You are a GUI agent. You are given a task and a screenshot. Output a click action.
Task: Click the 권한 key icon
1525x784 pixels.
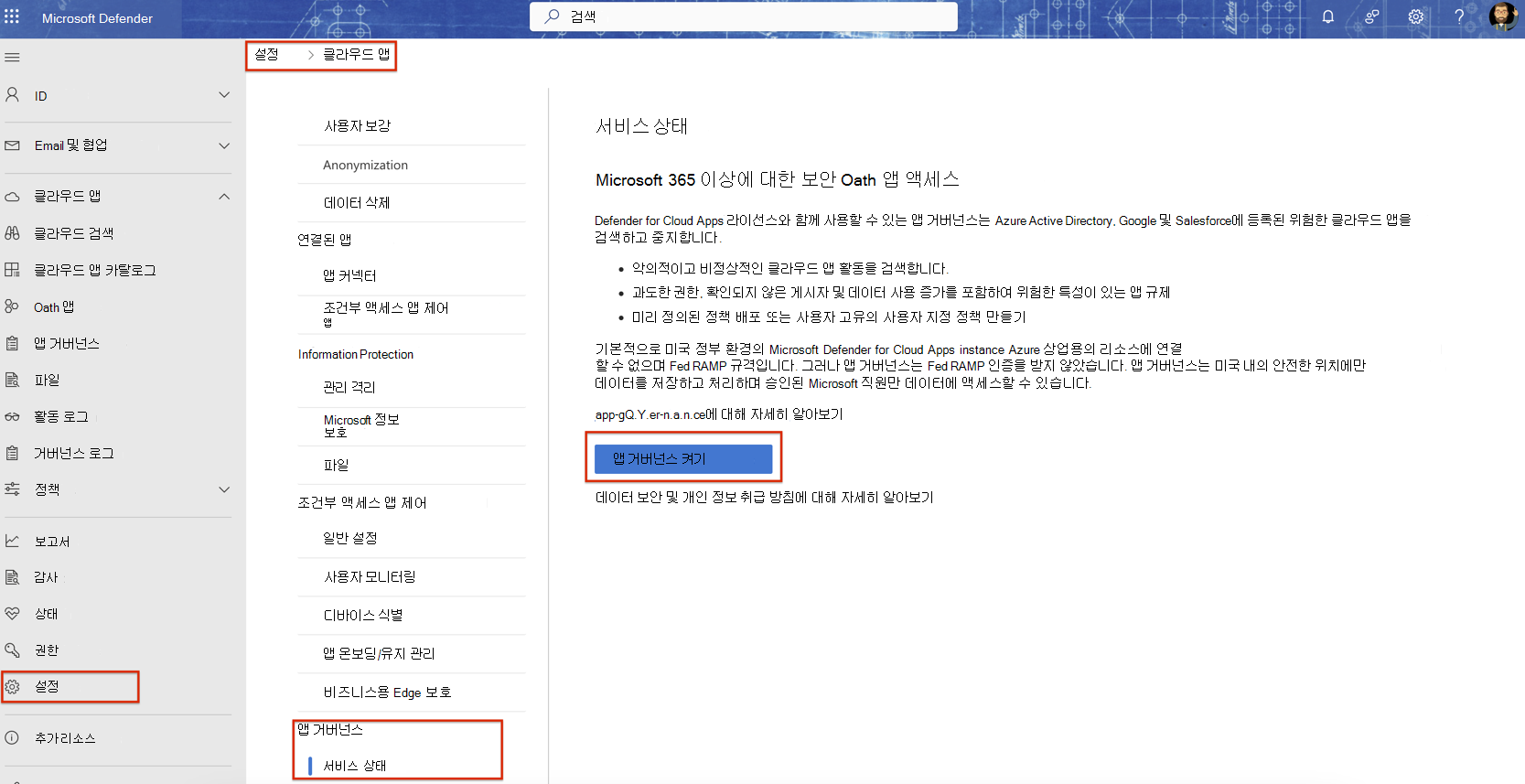(12, 650)
